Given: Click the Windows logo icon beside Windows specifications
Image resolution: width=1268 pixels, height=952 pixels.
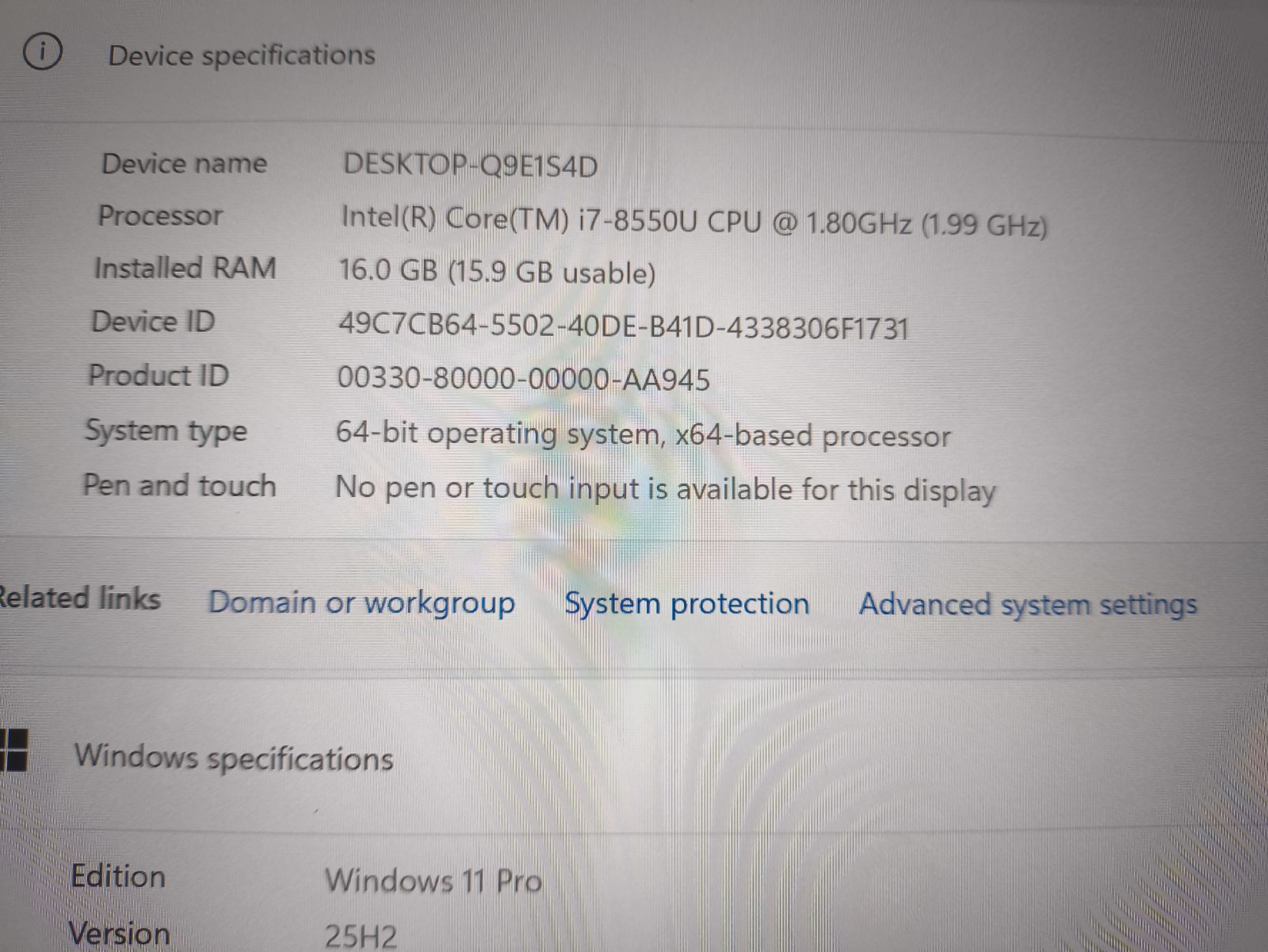Looking at the screenshot, I should pos(13,750).
